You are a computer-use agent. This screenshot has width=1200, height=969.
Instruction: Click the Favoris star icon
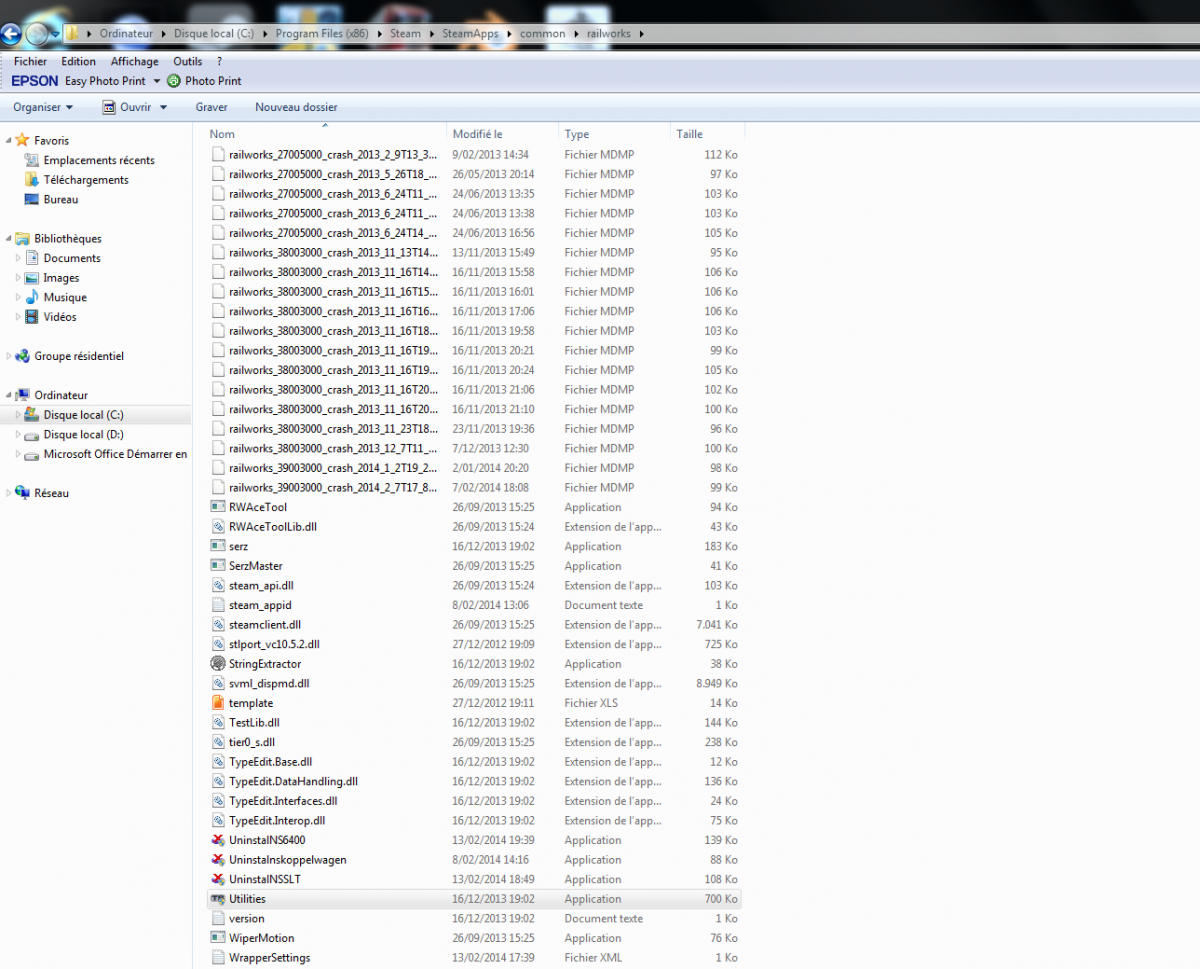pyautogui.click(x=22, y=141)
